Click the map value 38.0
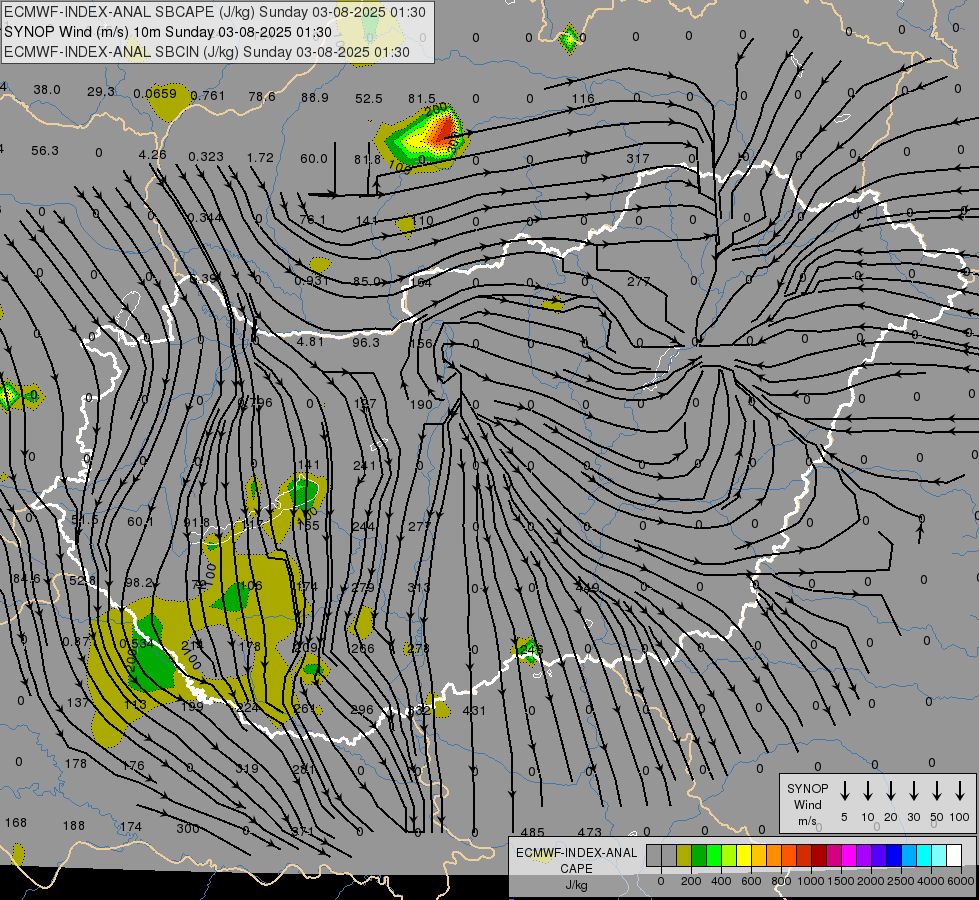The width and height of the screenshot is (979, 900). [47, 90]
